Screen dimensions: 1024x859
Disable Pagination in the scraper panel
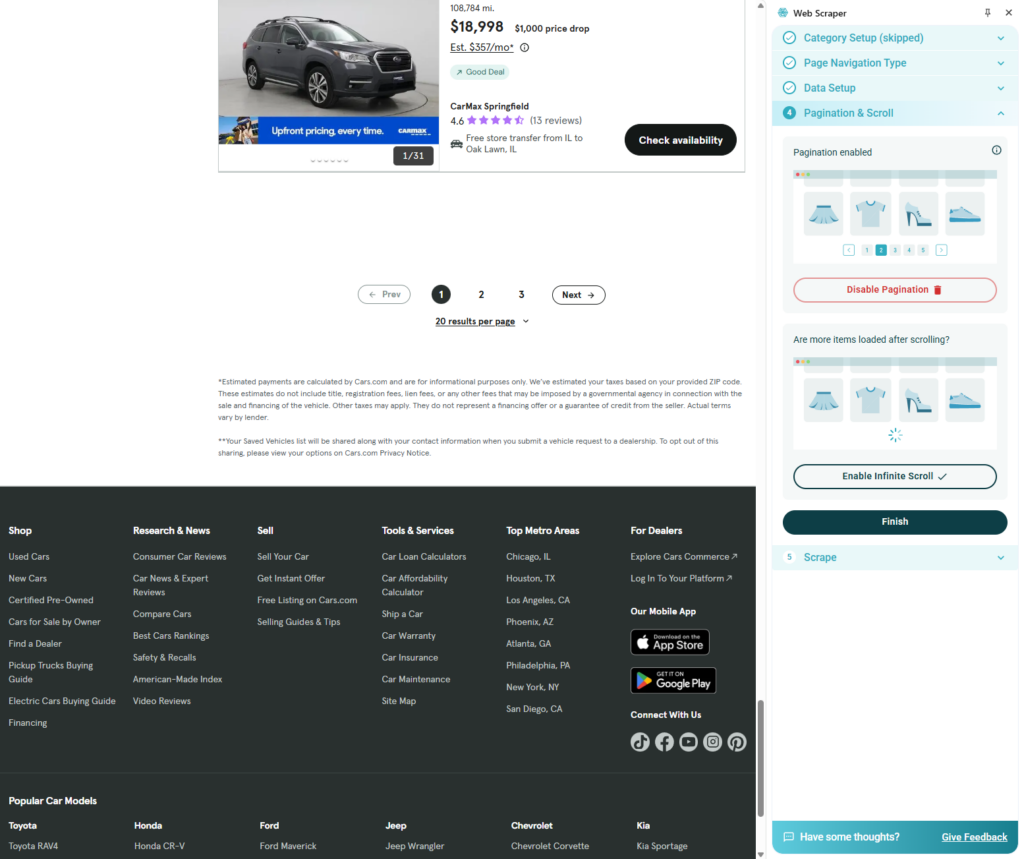tap(894, 290)
